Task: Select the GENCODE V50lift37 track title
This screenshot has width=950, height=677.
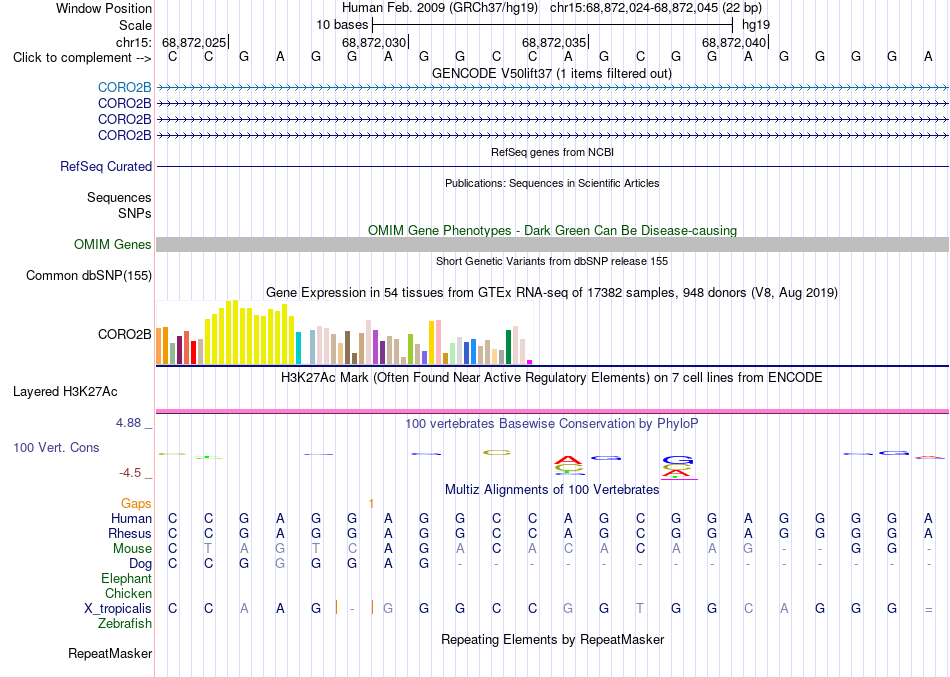Action: [x=551, y=73]
